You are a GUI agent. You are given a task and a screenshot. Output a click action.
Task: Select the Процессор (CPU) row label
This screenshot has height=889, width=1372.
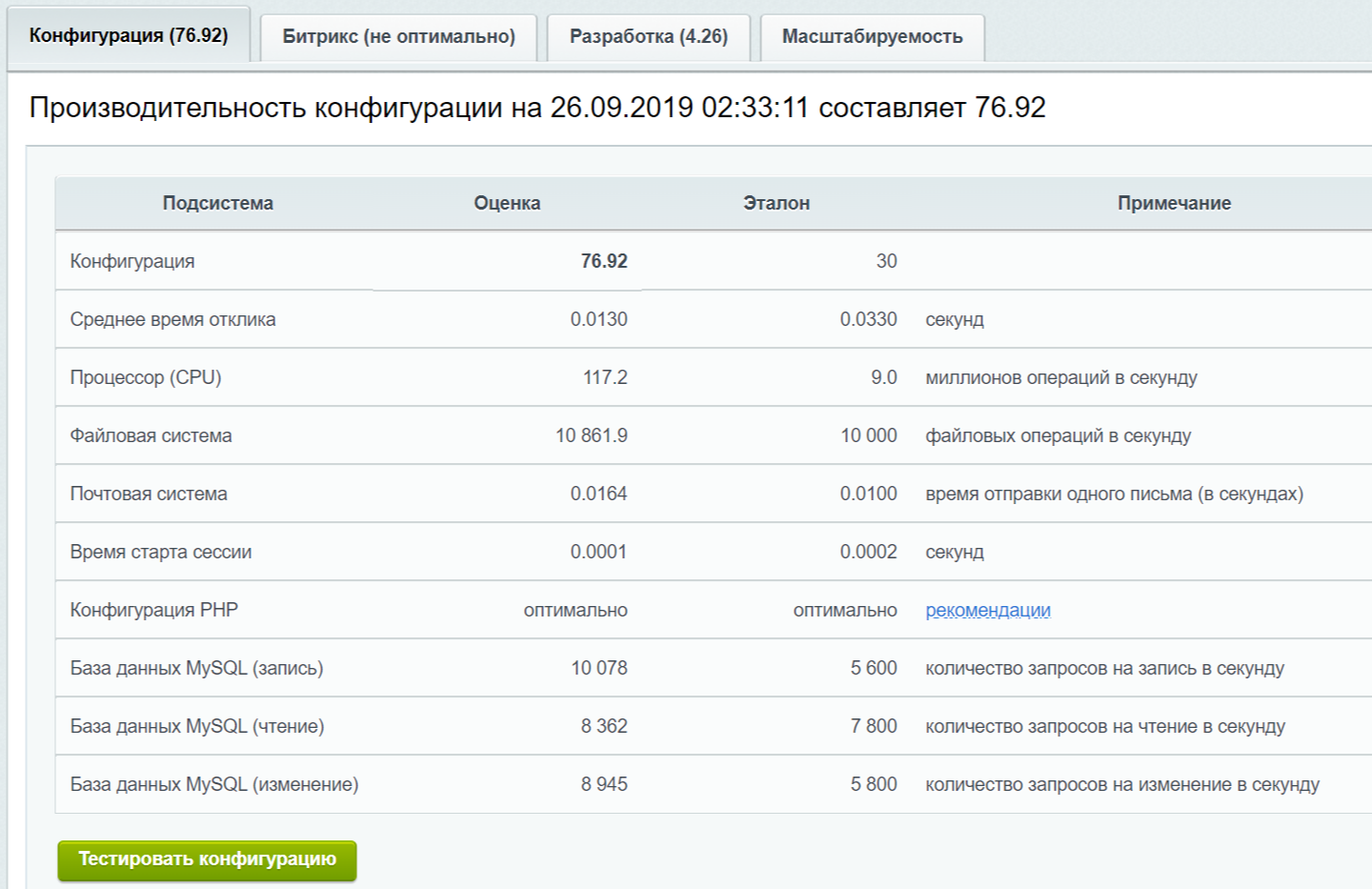pyautogui.click(x=146, y=377)
